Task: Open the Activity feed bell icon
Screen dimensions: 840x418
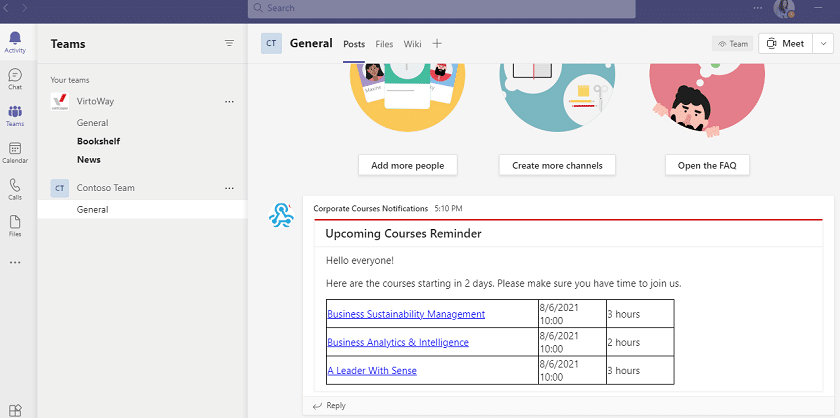Action: (x=15, y=42)
